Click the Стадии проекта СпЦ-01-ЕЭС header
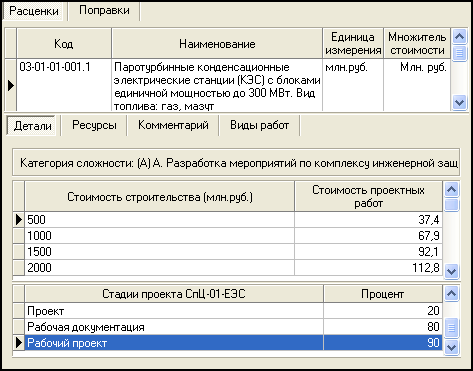The width and height of the screenshot is (473, 371). tap(174, 294)
